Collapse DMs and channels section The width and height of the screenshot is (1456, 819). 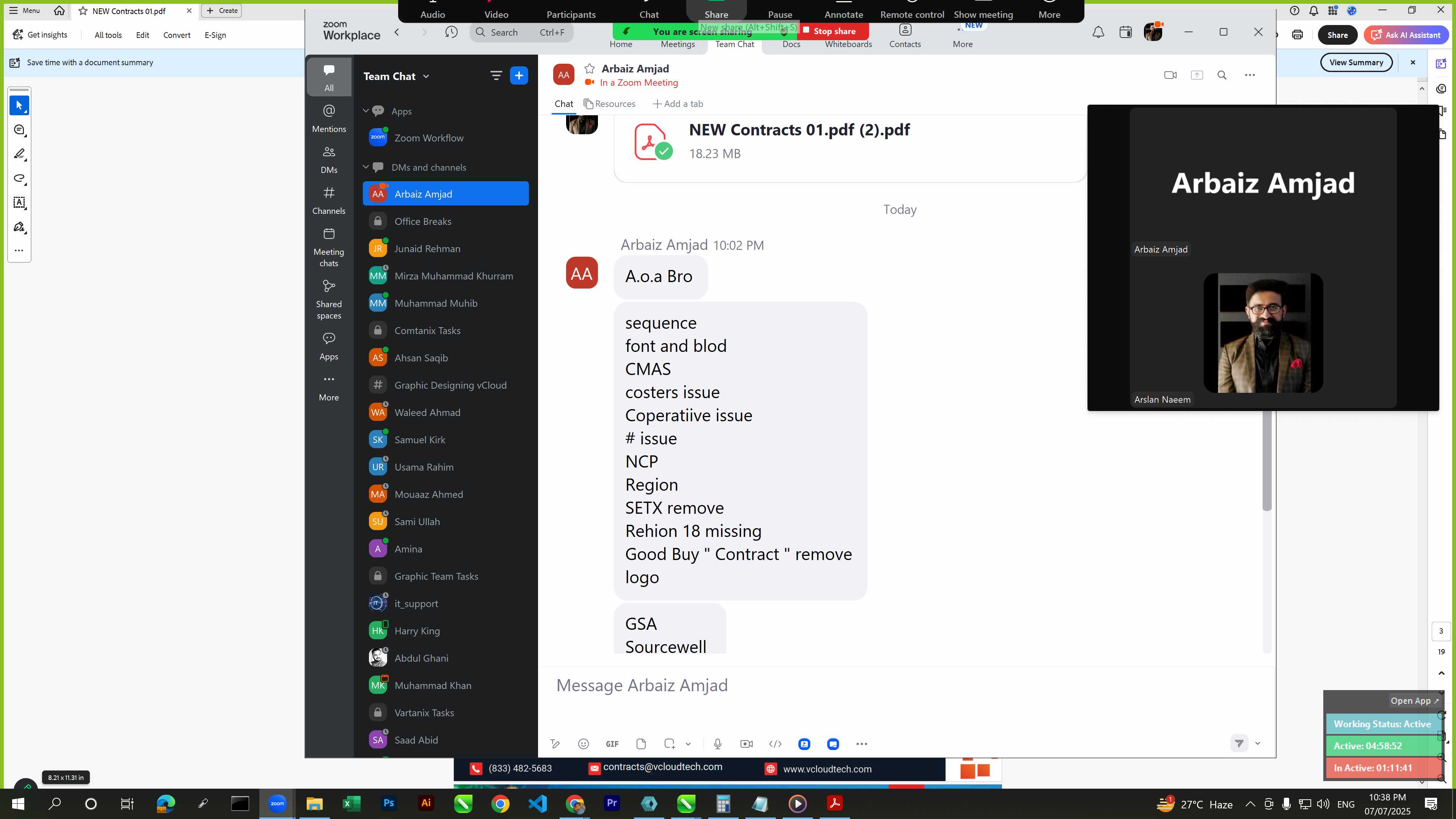pos(366,167)
